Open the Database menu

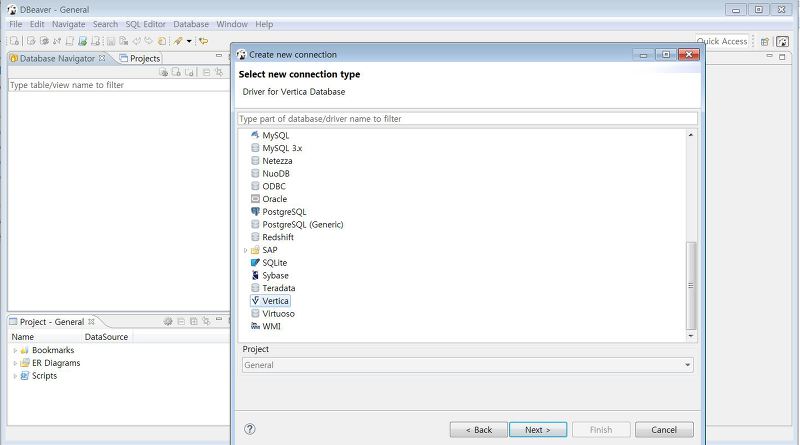tap(191, 24)
